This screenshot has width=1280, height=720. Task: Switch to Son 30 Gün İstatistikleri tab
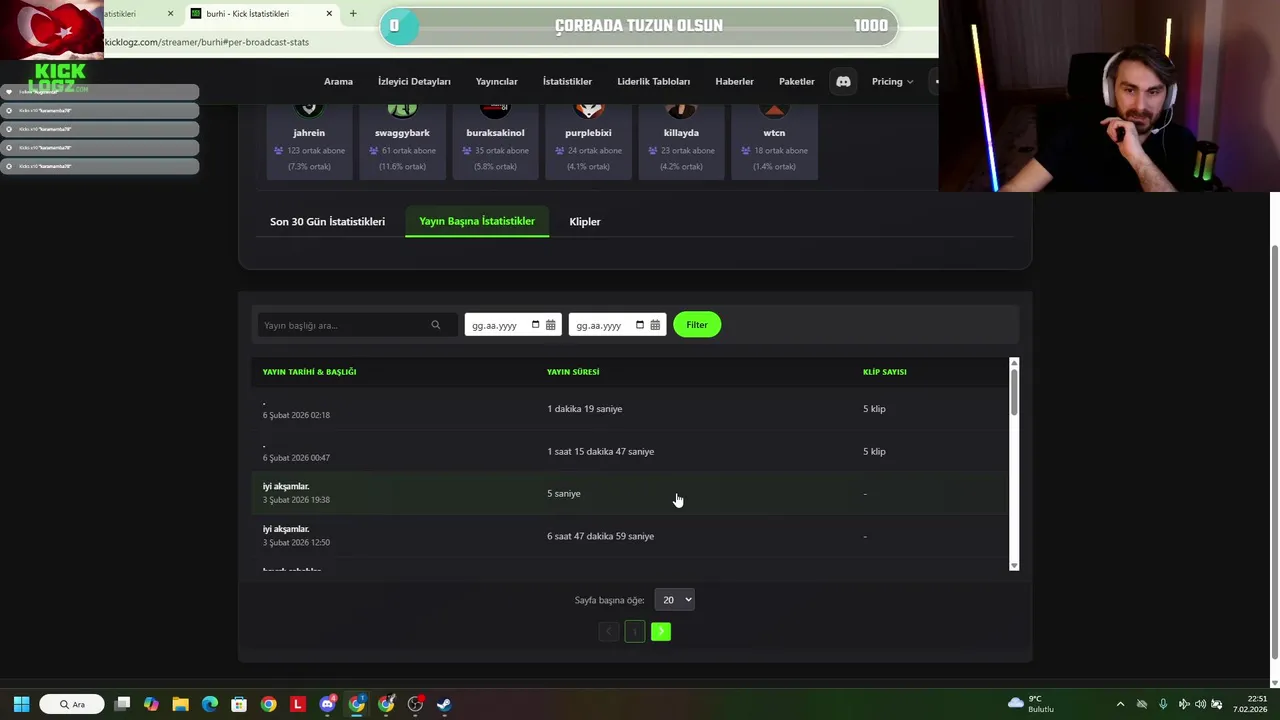327,221
